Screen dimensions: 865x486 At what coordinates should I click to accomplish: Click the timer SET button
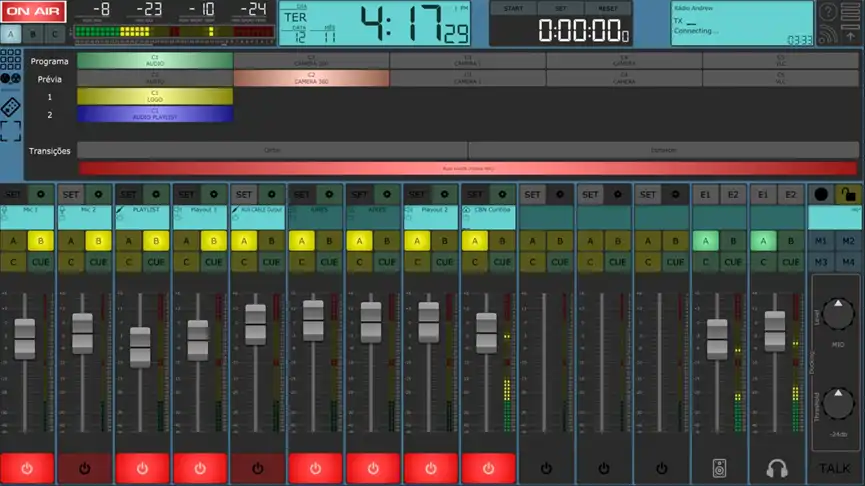(x=560, y=8)
